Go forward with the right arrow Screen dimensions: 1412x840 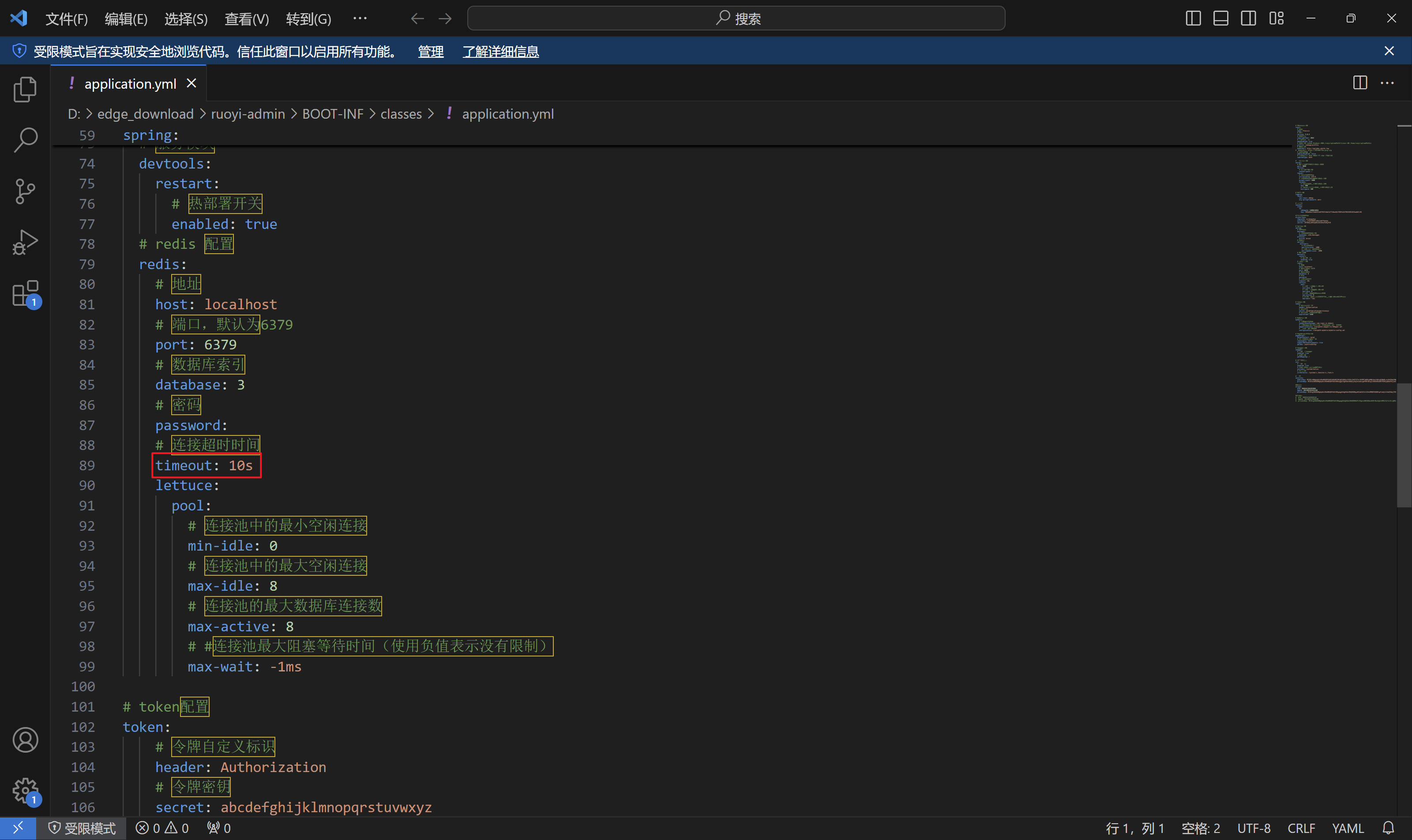[x=445, y=19]
